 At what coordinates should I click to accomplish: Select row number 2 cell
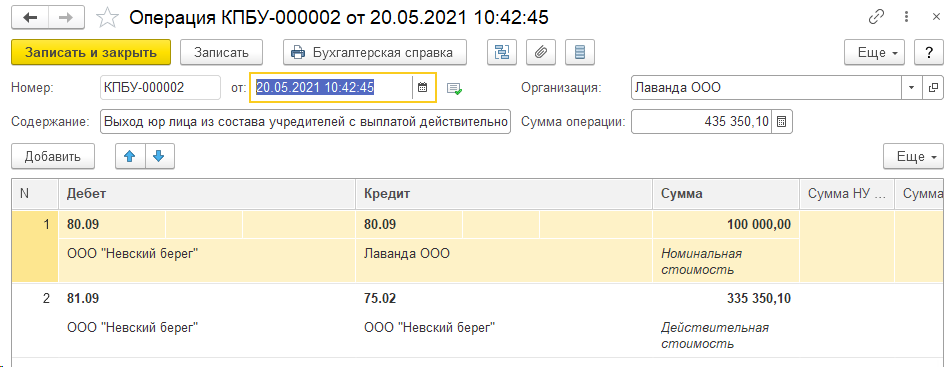tap(35, 320)
